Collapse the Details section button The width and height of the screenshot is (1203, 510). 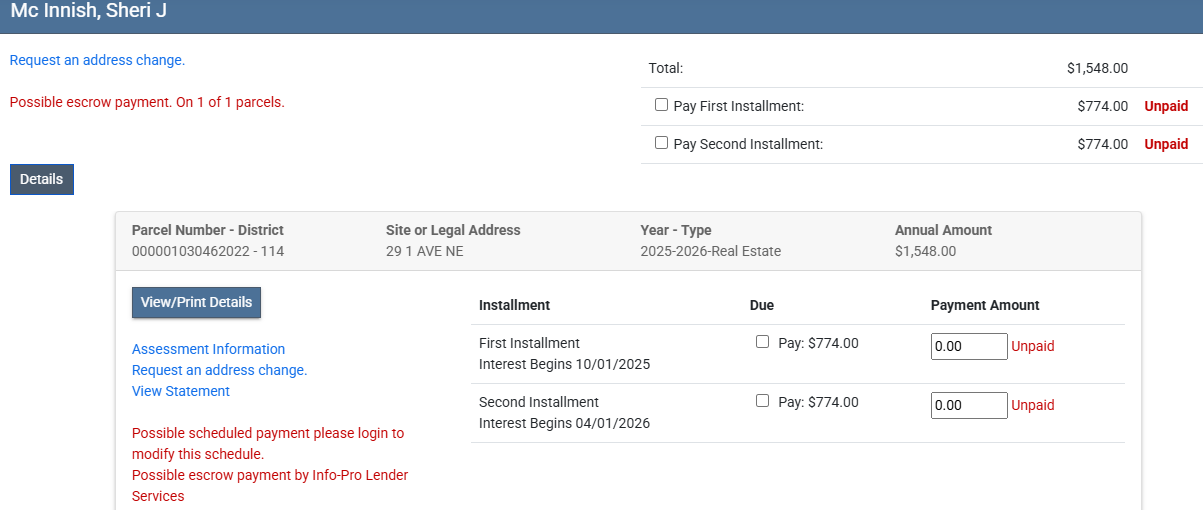click(41, 179)
